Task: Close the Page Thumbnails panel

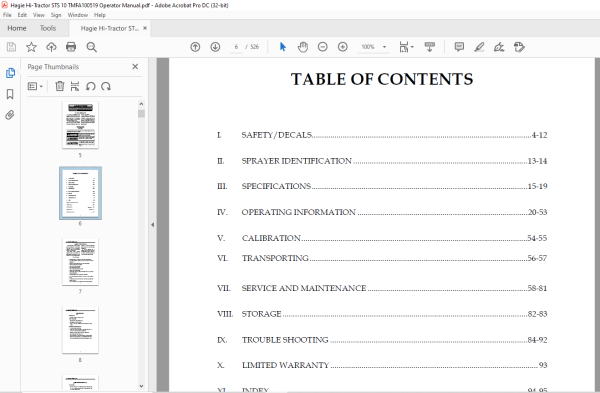Action: point(135,67)
